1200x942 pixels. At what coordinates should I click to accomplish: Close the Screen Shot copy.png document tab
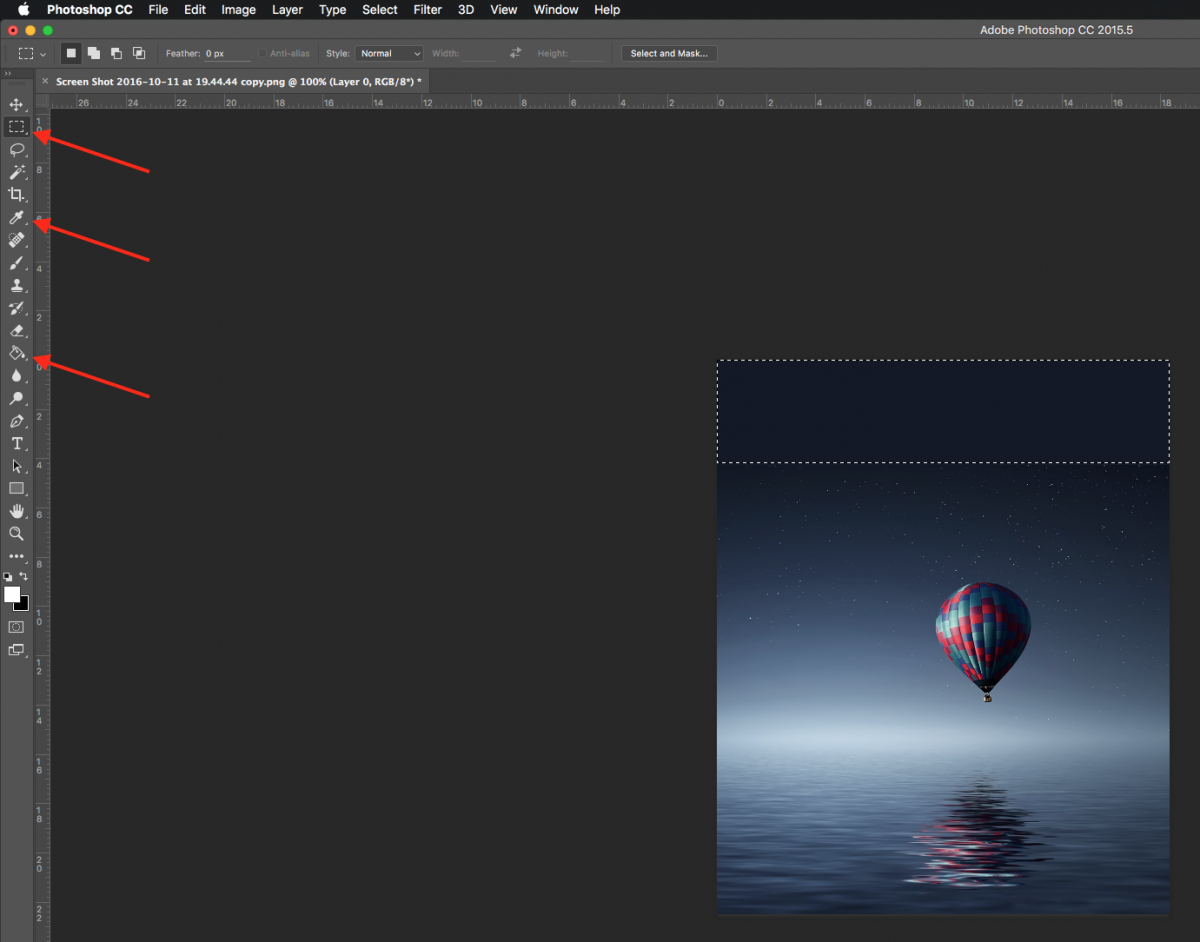45,80
